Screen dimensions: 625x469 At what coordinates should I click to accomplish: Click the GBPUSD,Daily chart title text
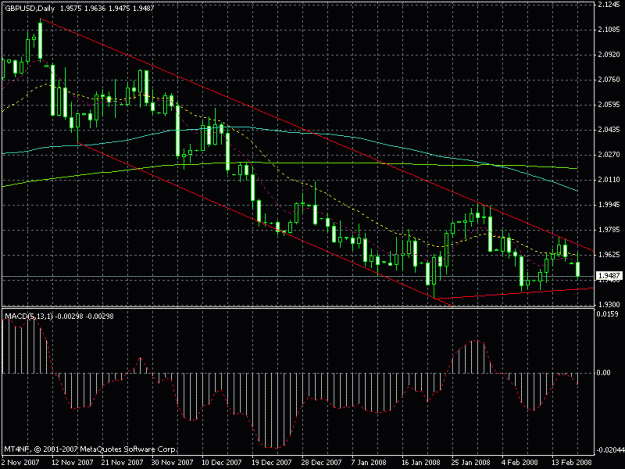pos(29,8)
